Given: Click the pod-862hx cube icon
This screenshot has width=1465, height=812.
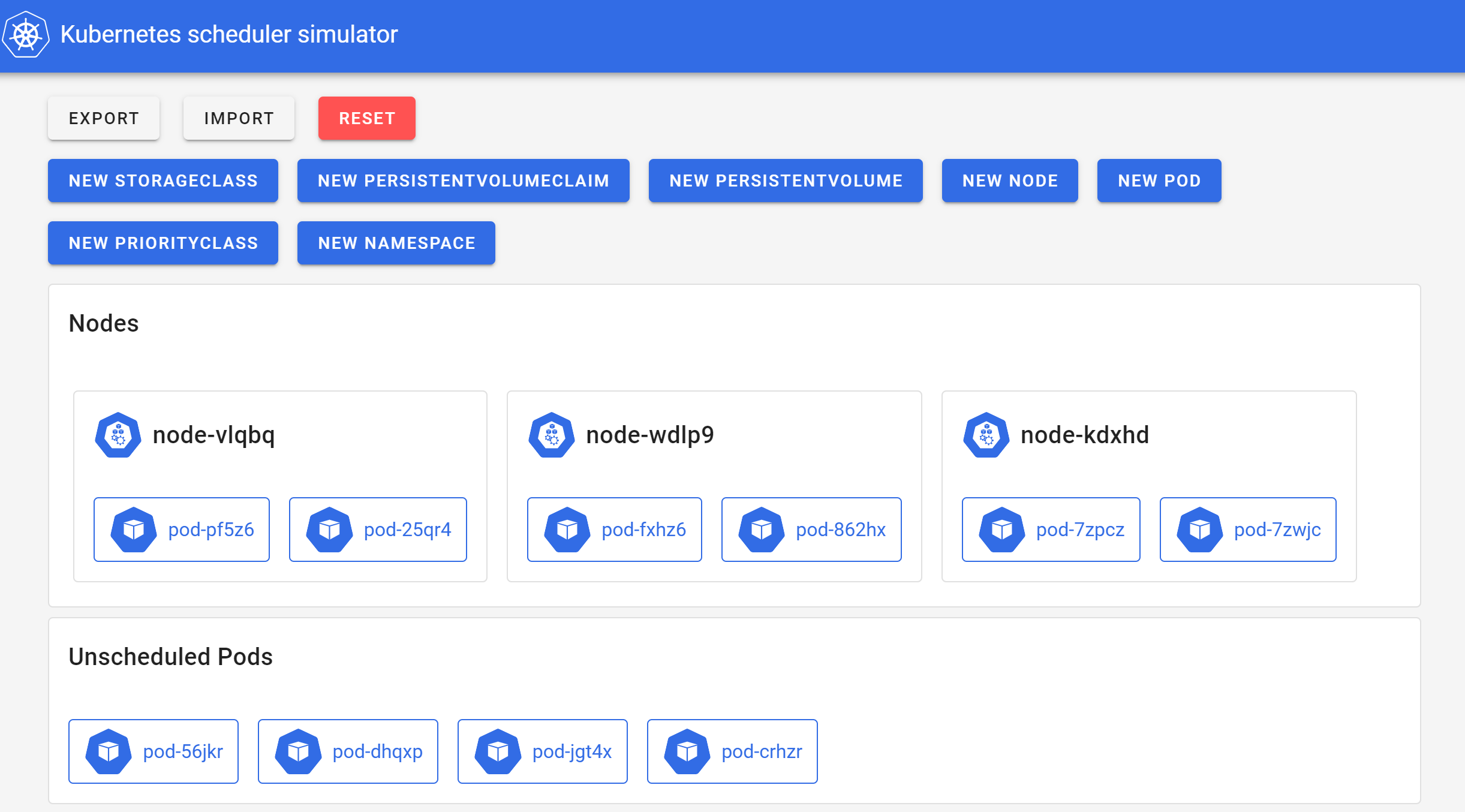Looking at the screenshot, I should coord(762,530).
